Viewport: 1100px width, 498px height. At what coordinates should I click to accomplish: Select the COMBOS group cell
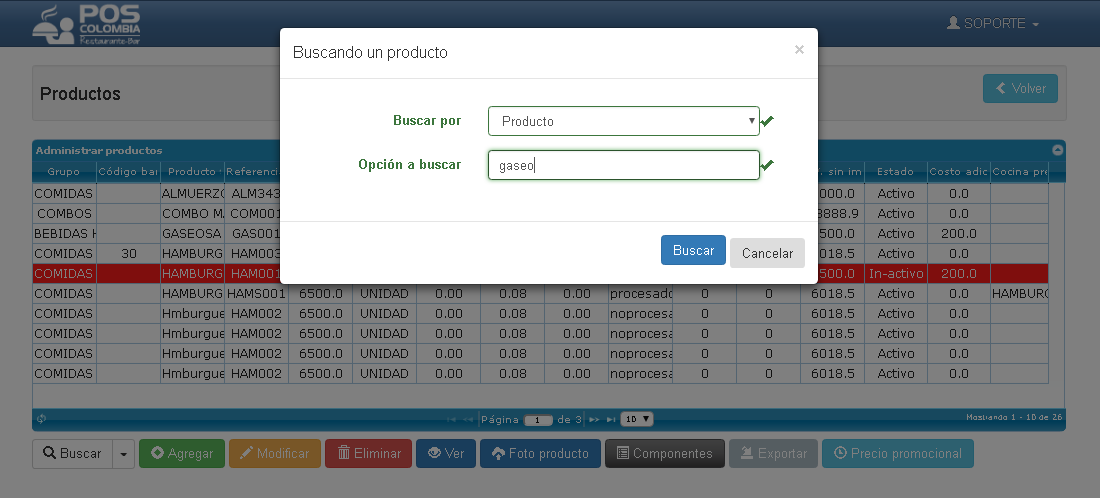(64, 213)
